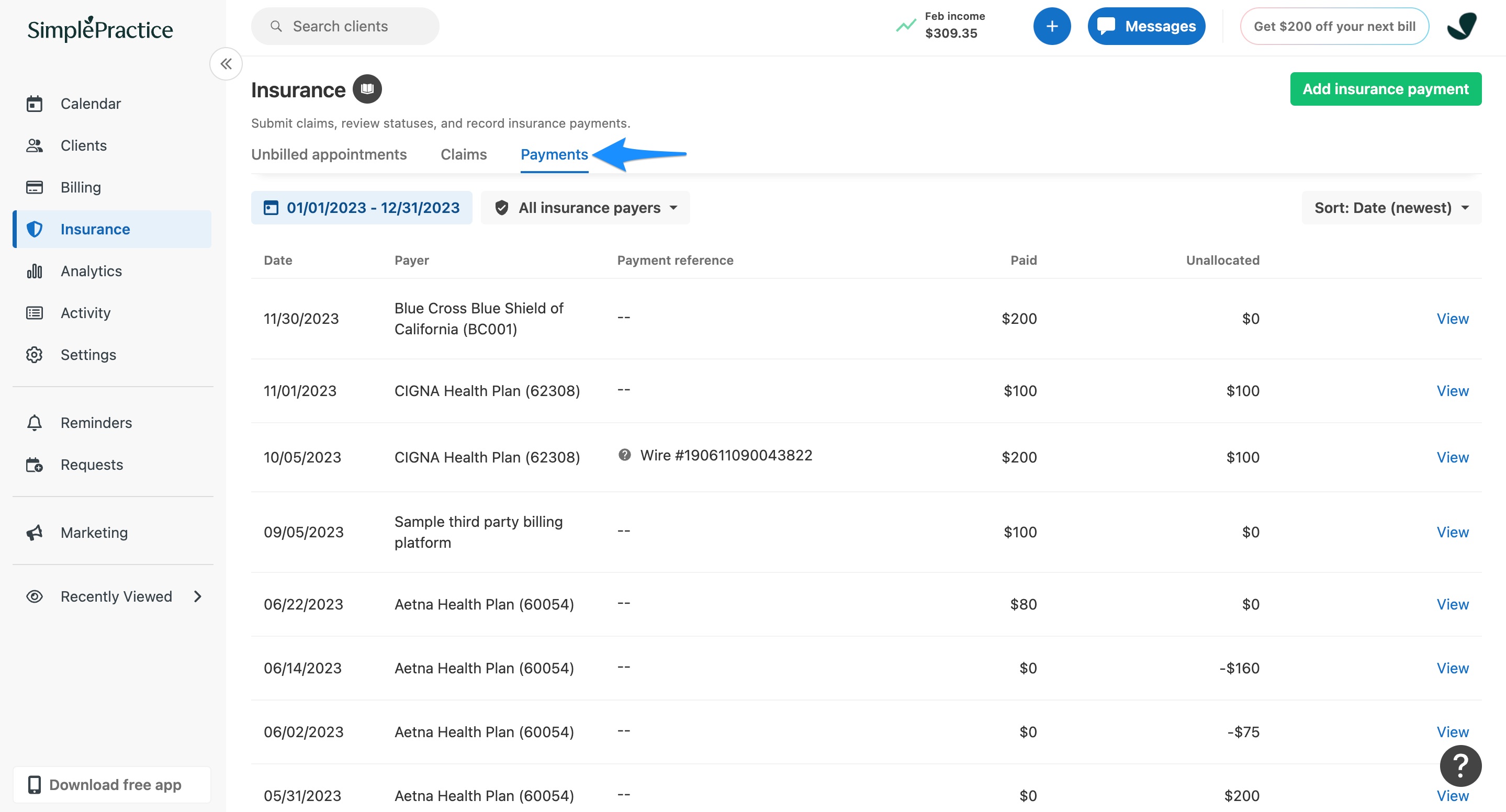View the 06/14/2023 Aetna payment
Image resolution: width=1506 pixels, height=812 pixels.
coord(1453,668)
